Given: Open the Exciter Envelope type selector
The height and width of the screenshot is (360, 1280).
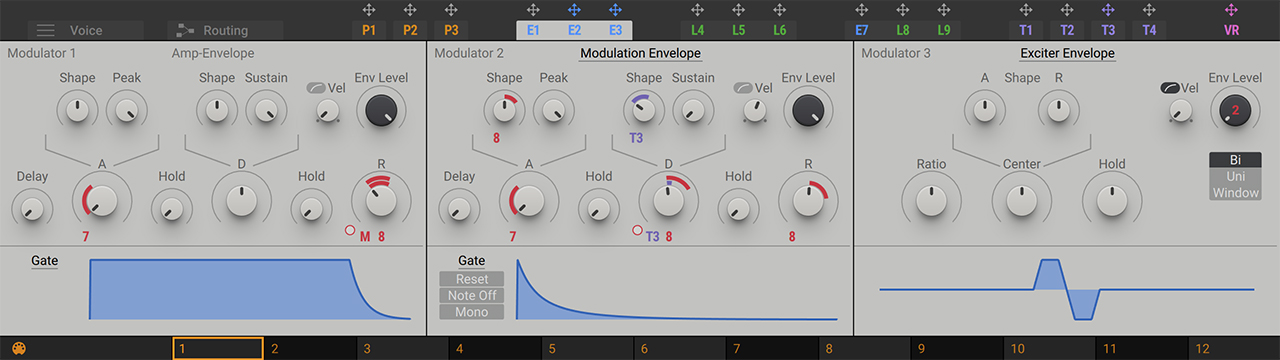Looking at the screenshot, I should [x=1067, y=53].
